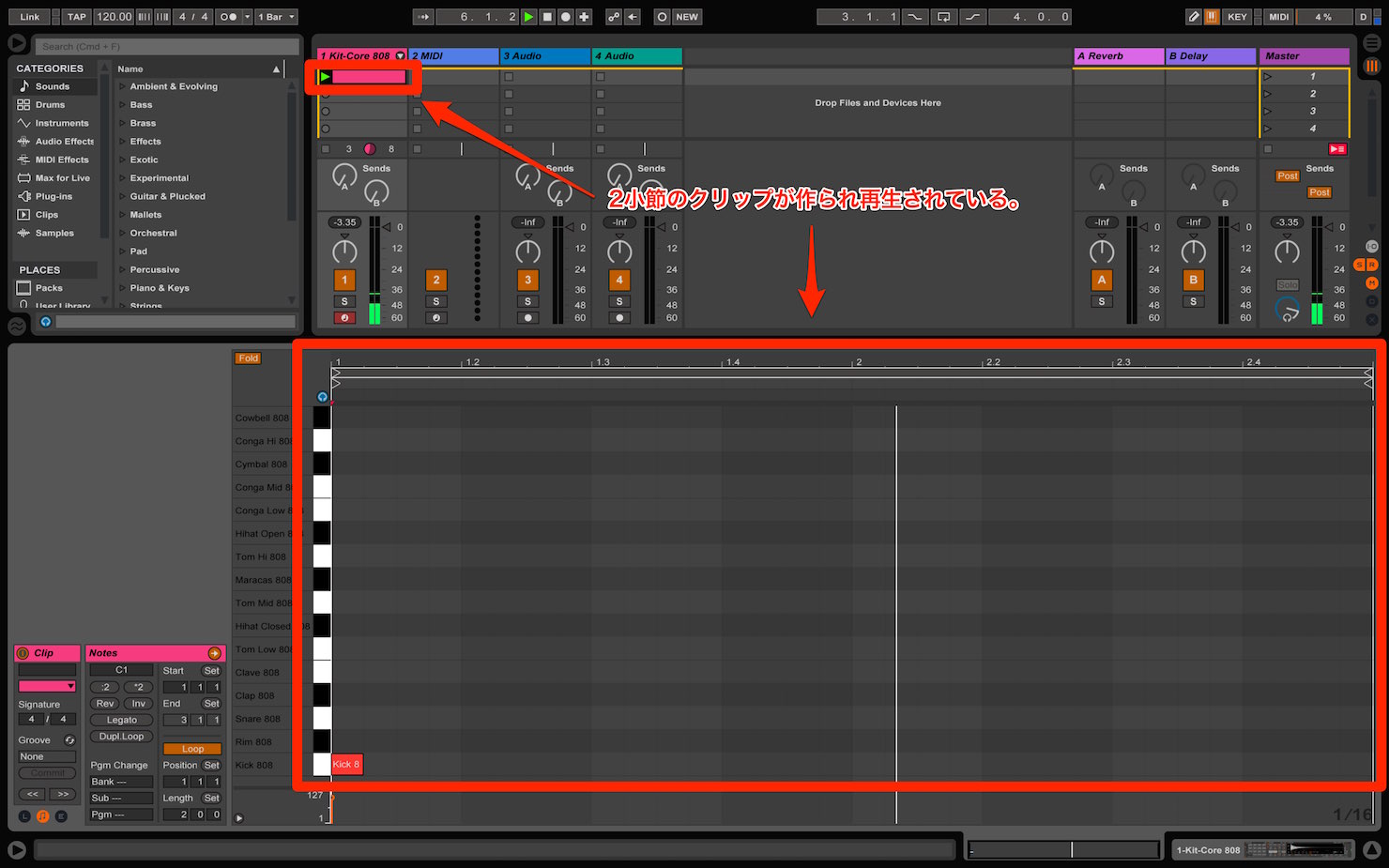The height and width of the screenshot is (868, 1389).
Task: Click the Legato button
Action: pos(121,721)
